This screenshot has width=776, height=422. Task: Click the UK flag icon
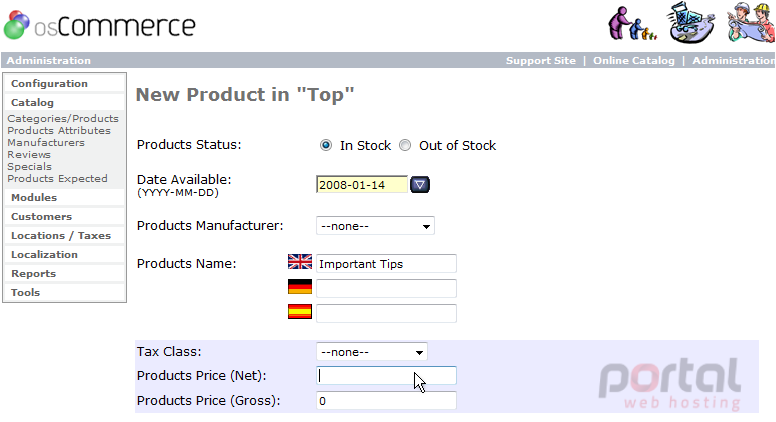[x=300, y=262]
